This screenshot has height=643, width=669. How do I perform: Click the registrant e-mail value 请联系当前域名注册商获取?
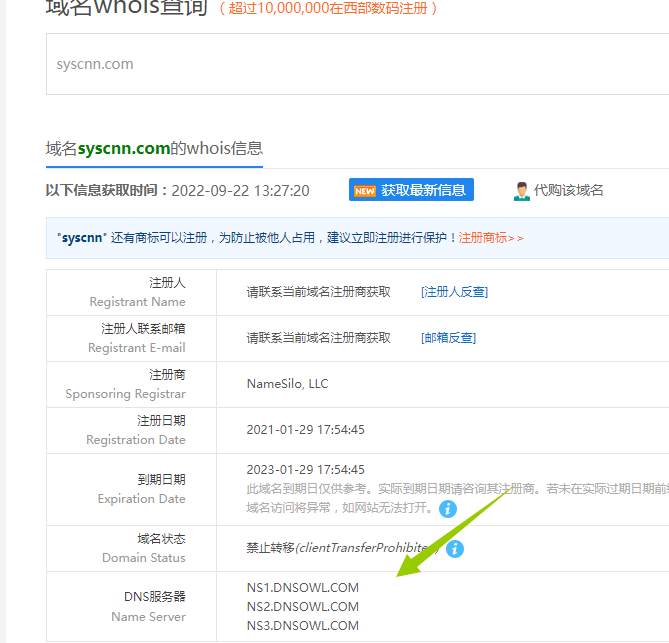click(x=318, y=338)
